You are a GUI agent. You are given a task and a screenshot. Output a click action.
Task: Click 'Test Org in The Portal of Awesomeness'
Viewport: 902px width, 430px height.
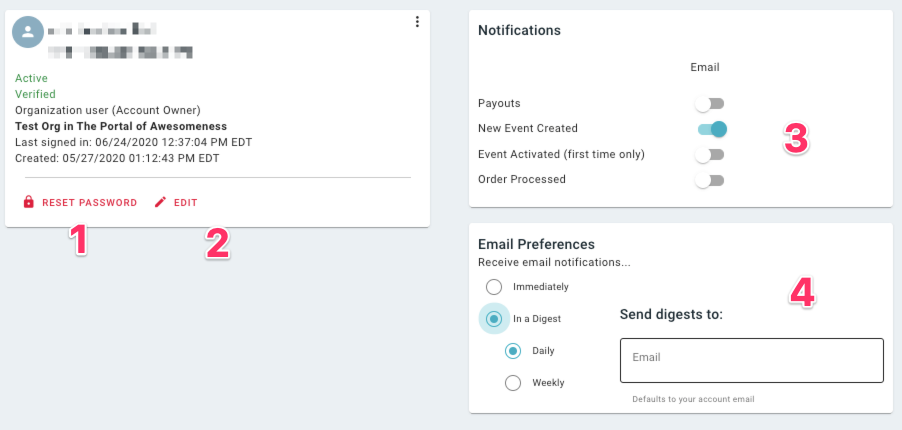121,126
